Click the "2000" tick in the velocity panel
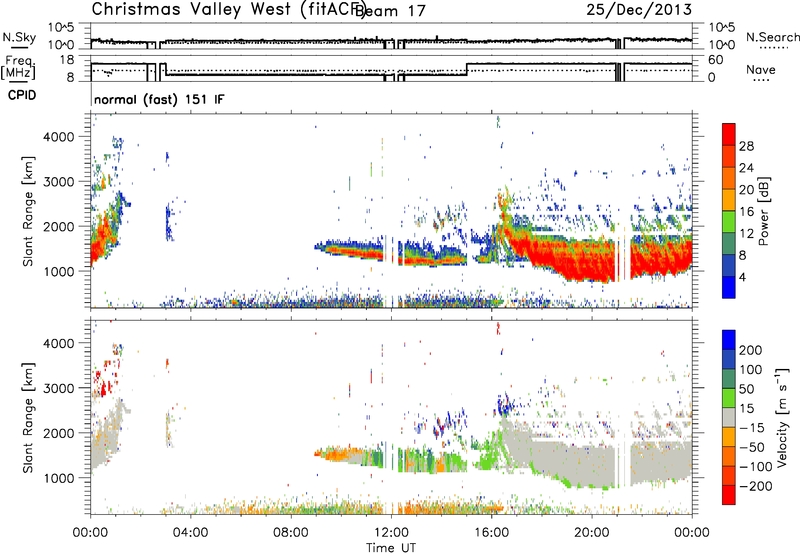This screenshot has width=800, height=554. (x=59, y=433)
